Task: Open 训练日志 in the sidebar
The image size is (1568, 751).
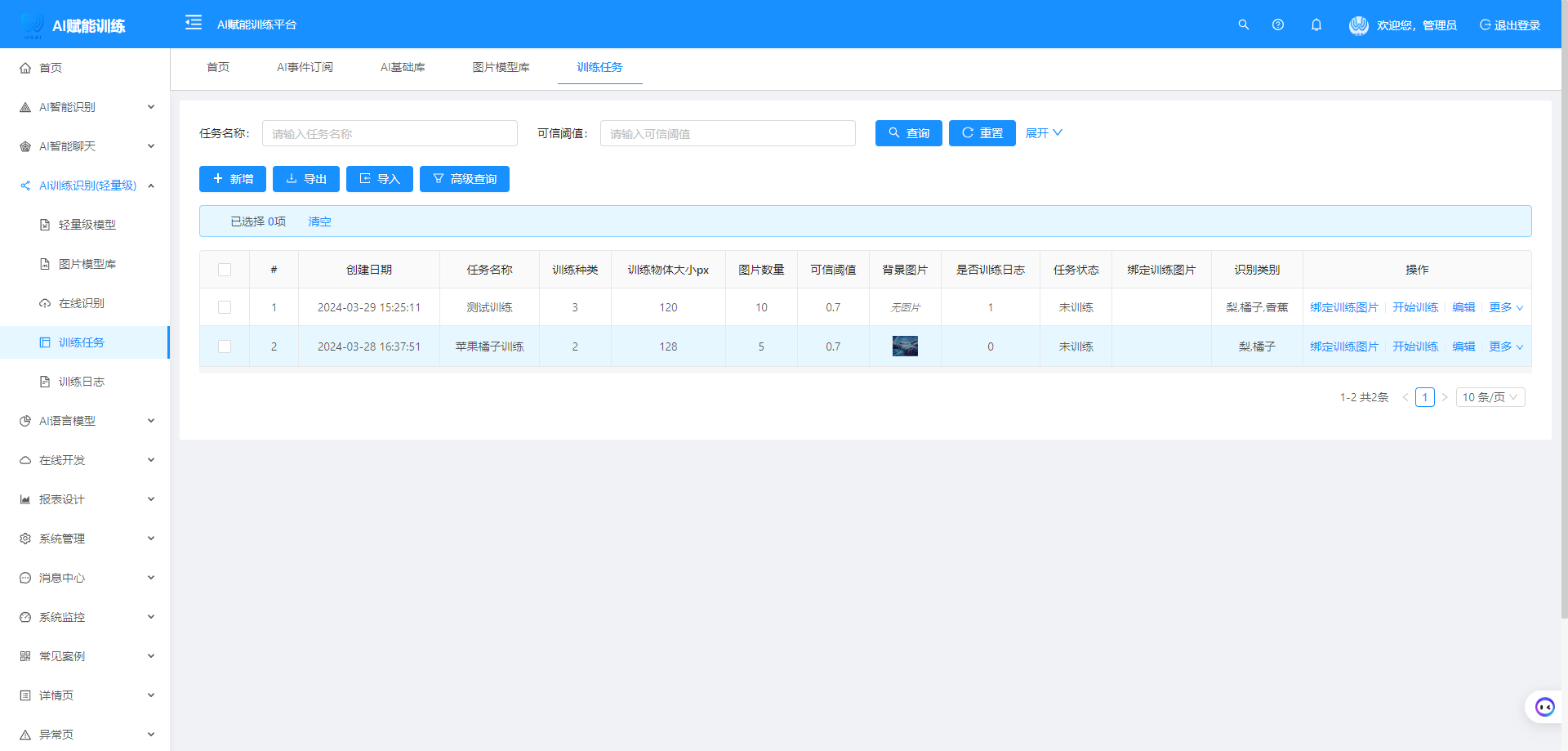Action: point(81,382)
